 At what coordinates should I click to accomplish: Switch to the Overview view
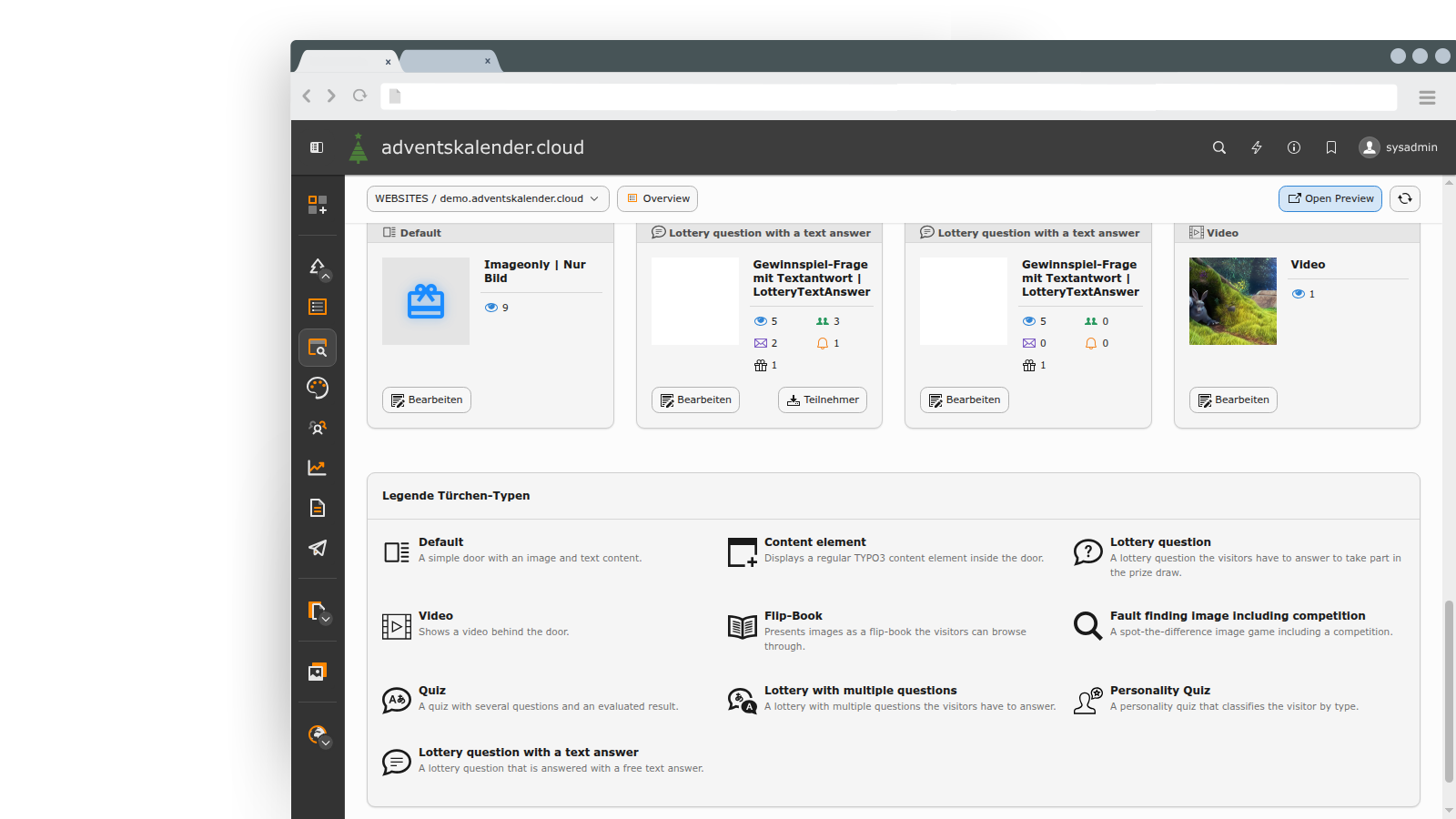click(x=657, y=198)
